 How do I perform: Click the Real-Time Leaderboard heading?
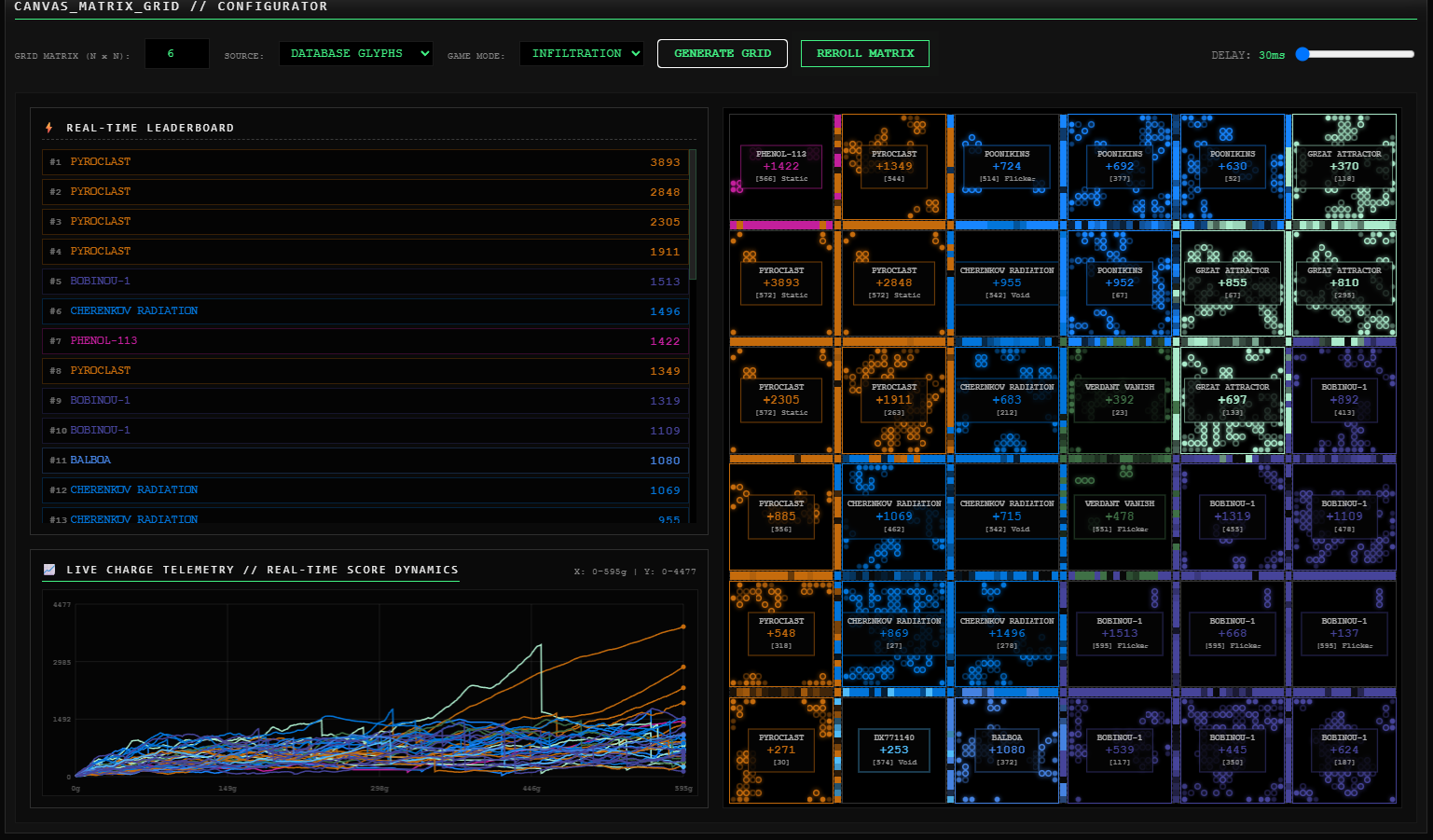pyautogui.click(x=150, y=128)
